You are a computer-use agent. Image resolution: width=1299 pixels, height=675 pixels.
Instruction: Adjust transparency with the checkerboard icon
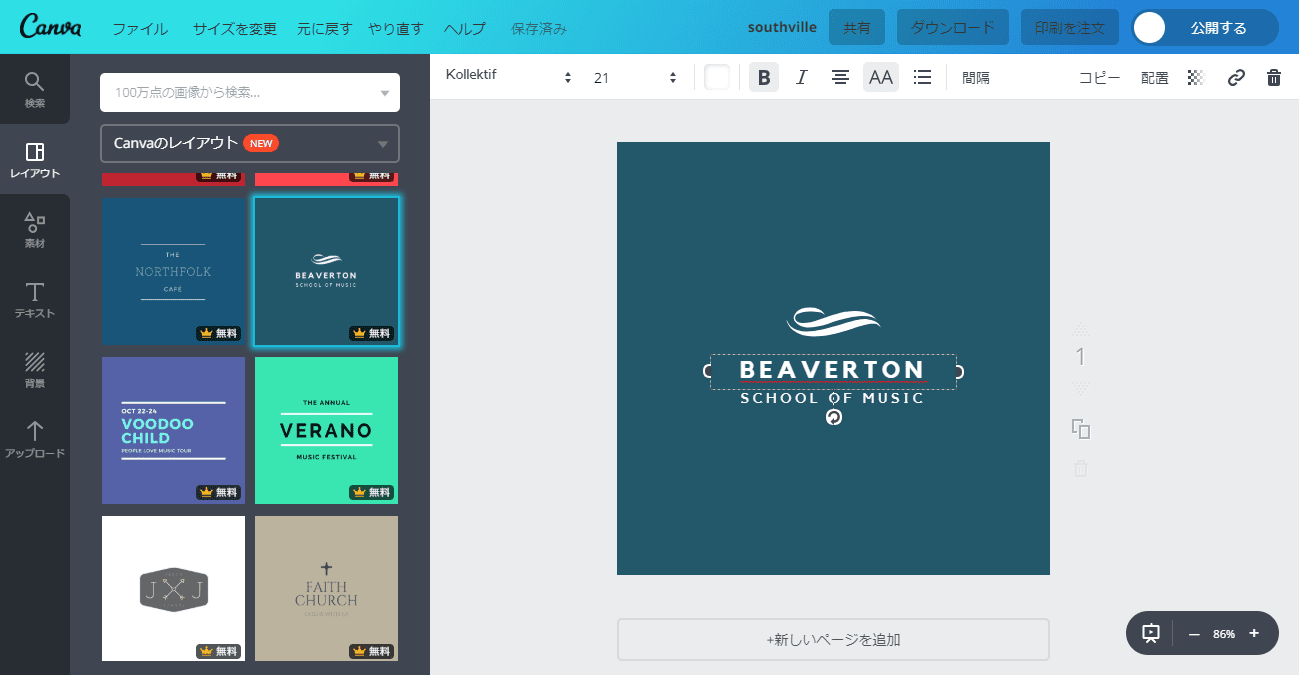pyautogui.click(x=1196, y=76)
